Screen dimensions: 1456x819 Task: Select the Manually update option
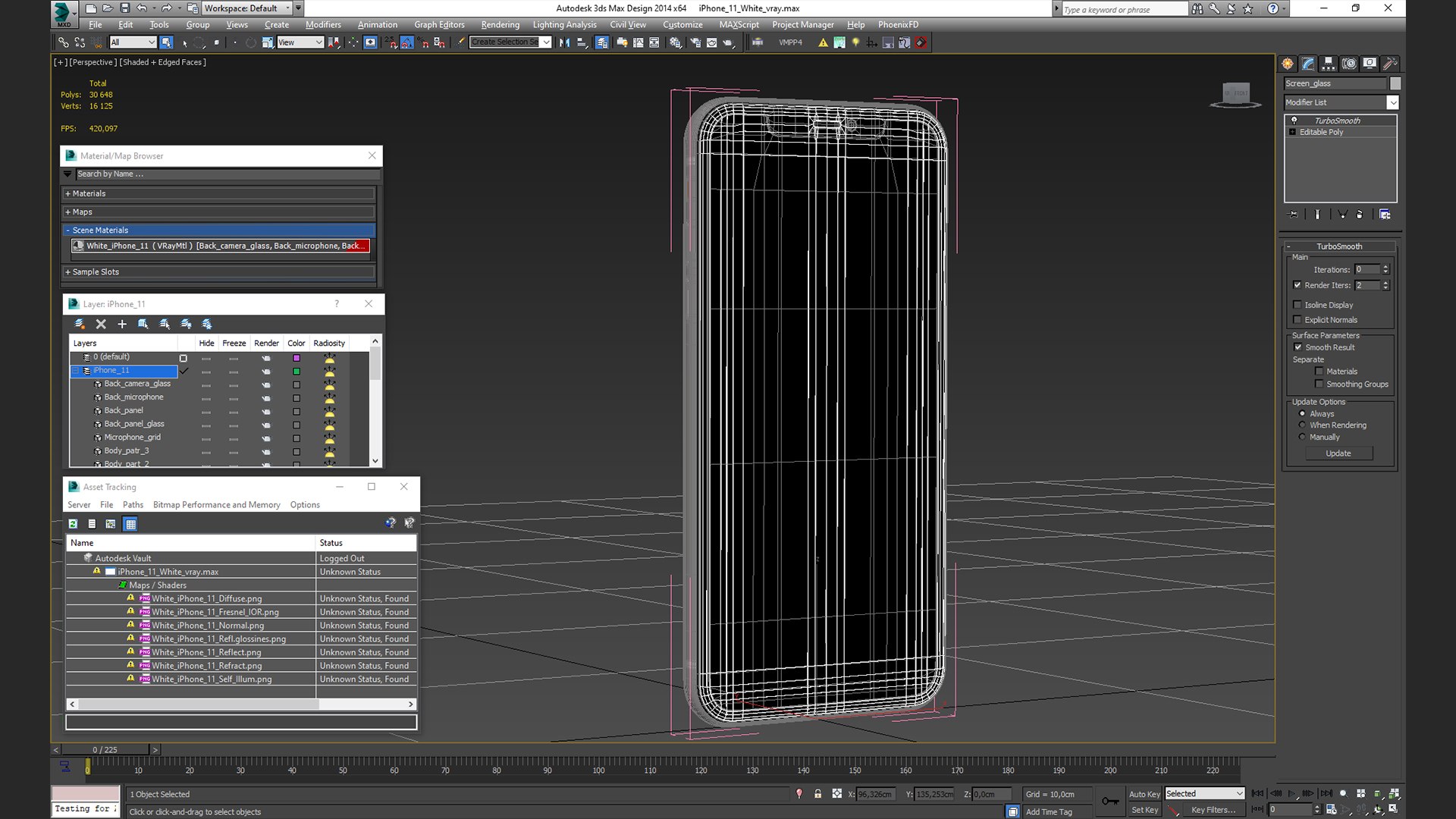(1303, 438)
